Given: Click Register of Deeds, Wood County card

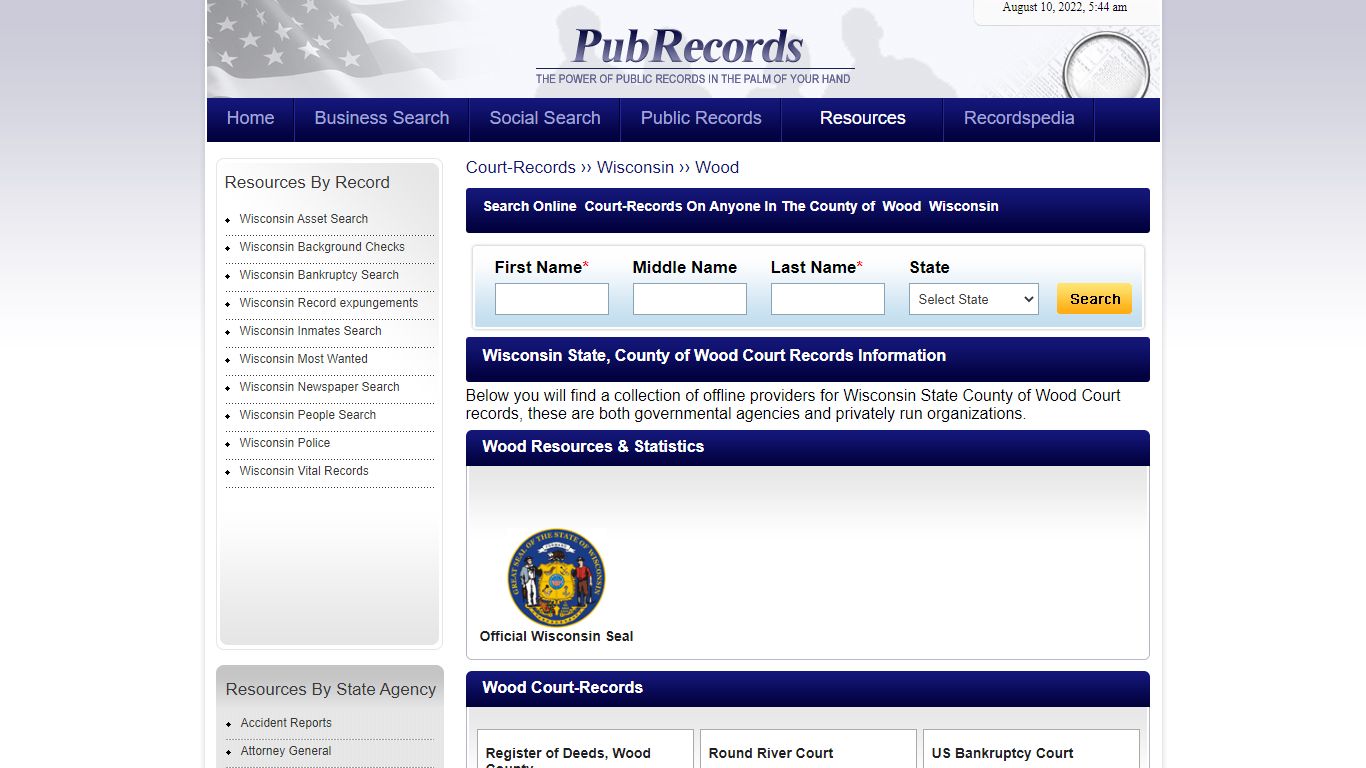Looking at the screenshot, I should tap(585, 750).
